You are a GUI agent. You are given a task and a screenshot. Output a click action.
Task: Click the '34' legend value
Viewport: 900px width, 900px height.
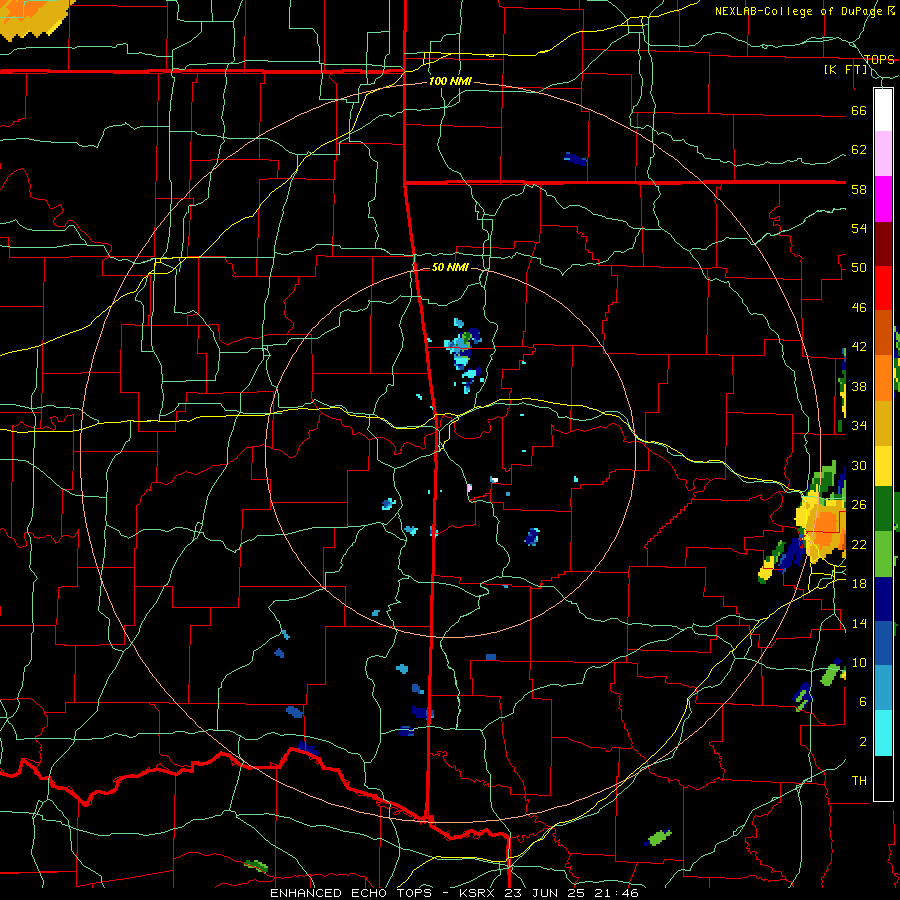859,426
